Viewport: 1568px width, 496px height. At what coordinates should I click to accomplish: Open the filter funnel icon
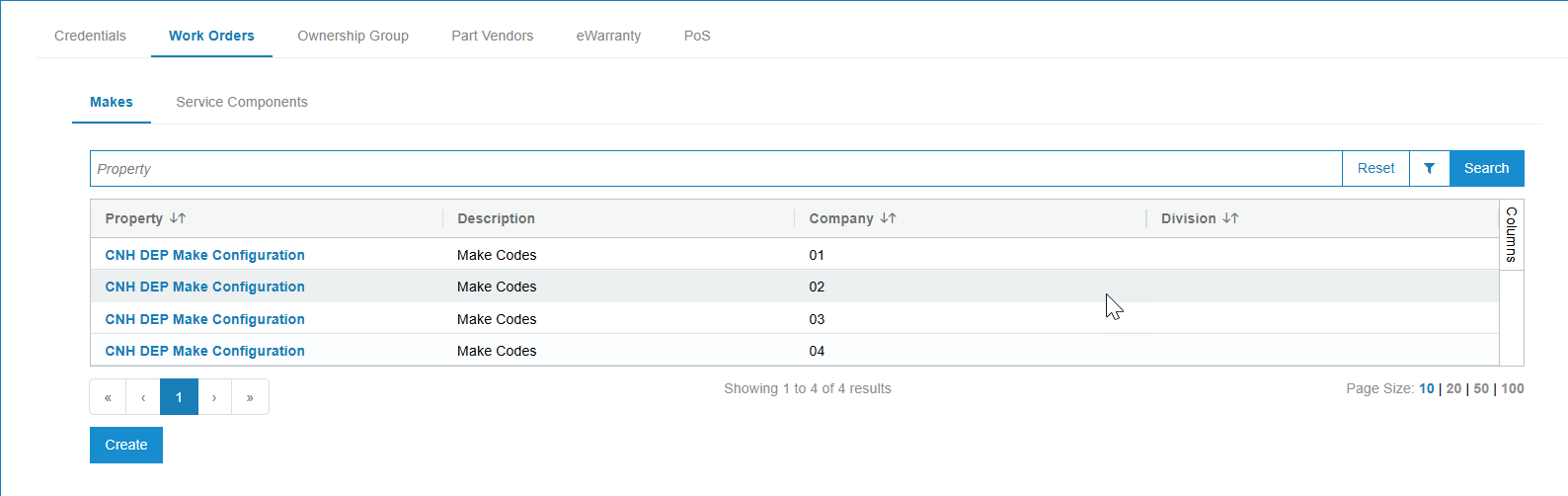1429,168
